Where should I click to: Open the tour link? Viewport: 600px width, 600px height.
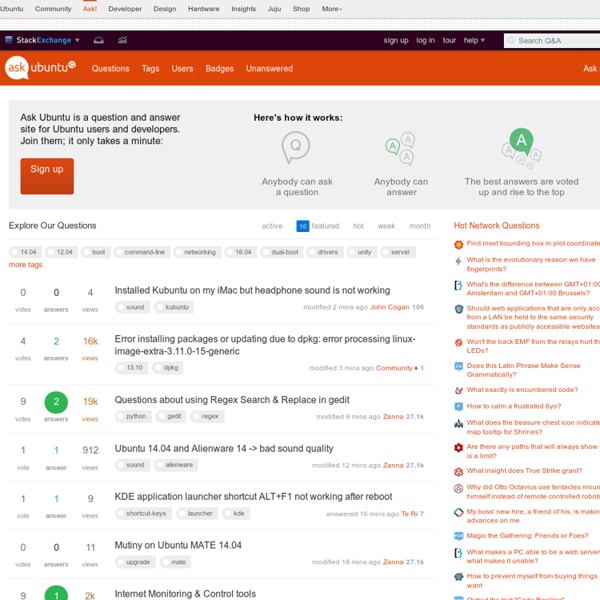pyautogui.click(x=449, y=40)
